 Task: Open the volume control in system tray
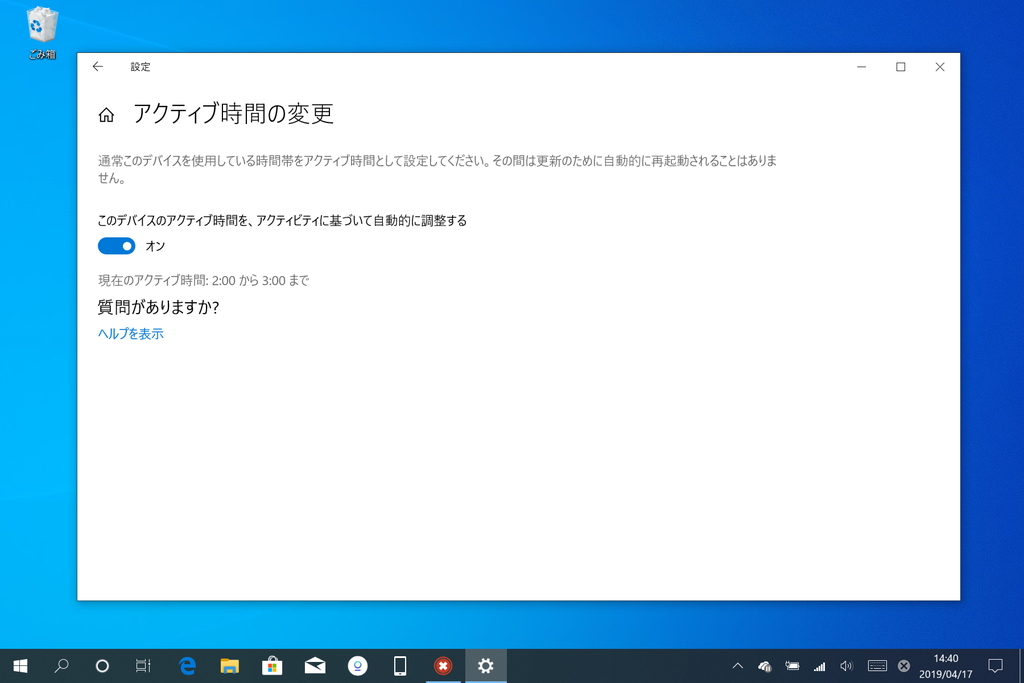(845, 665)
